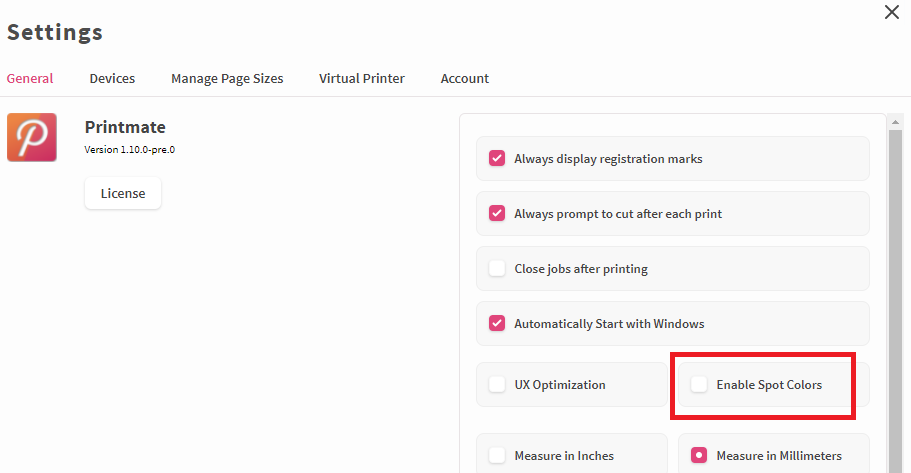Image resolution: width=911 pixels, height=473 pixels.
Task: Enable Close jobs after printing
Action: click(497, 268)
